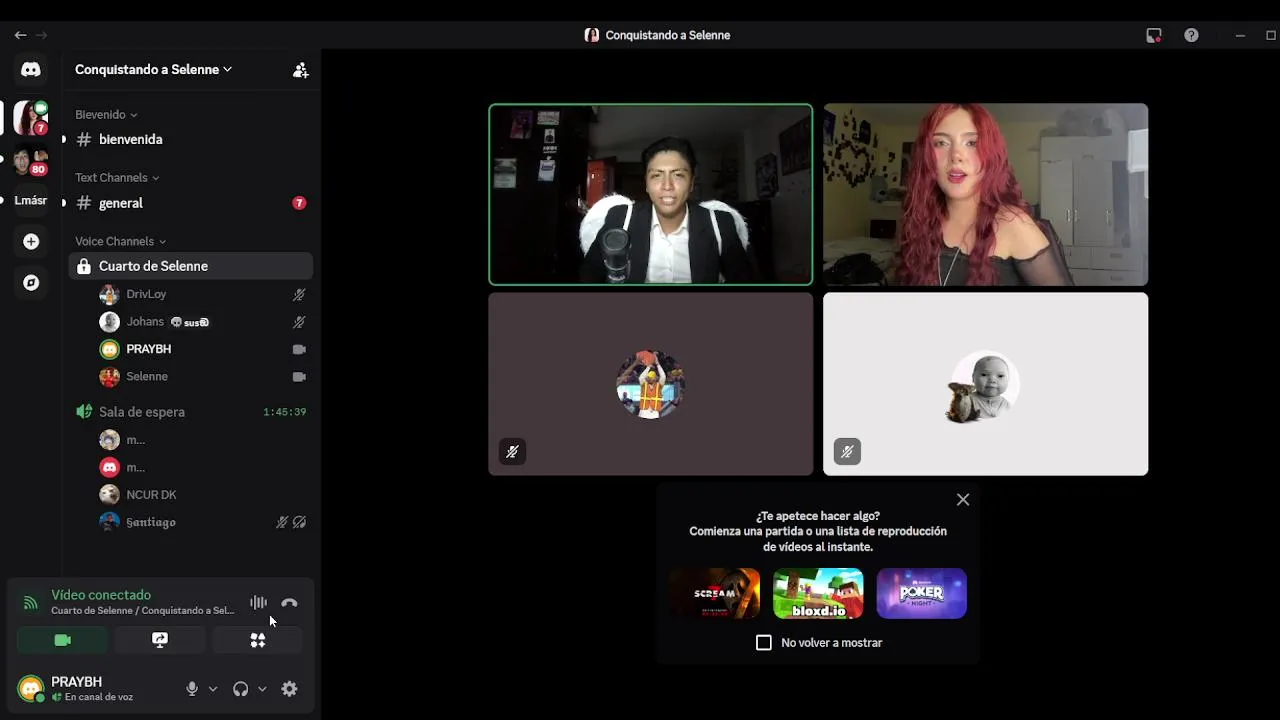The image size is (1280, 720).
Task: Select Cuarto de Selenne voice channel
Action: (190, 267)
